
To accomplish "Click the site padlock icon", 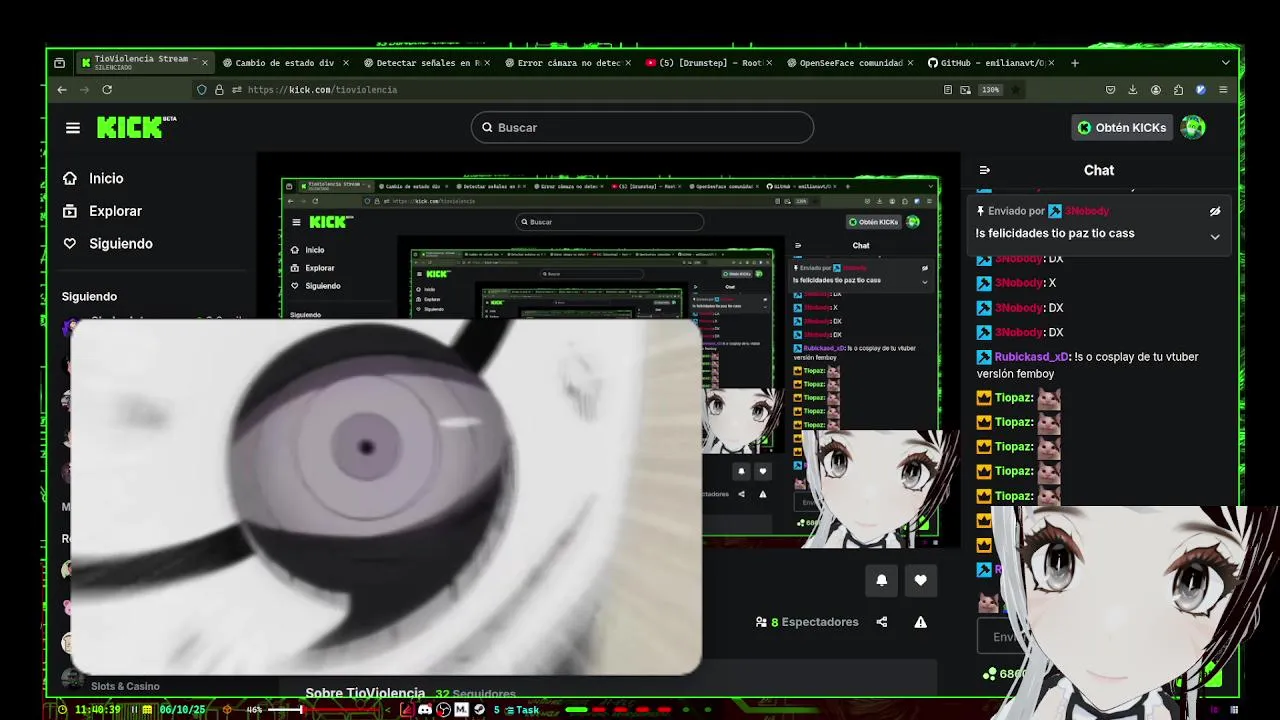I will [x=219, y=90].
